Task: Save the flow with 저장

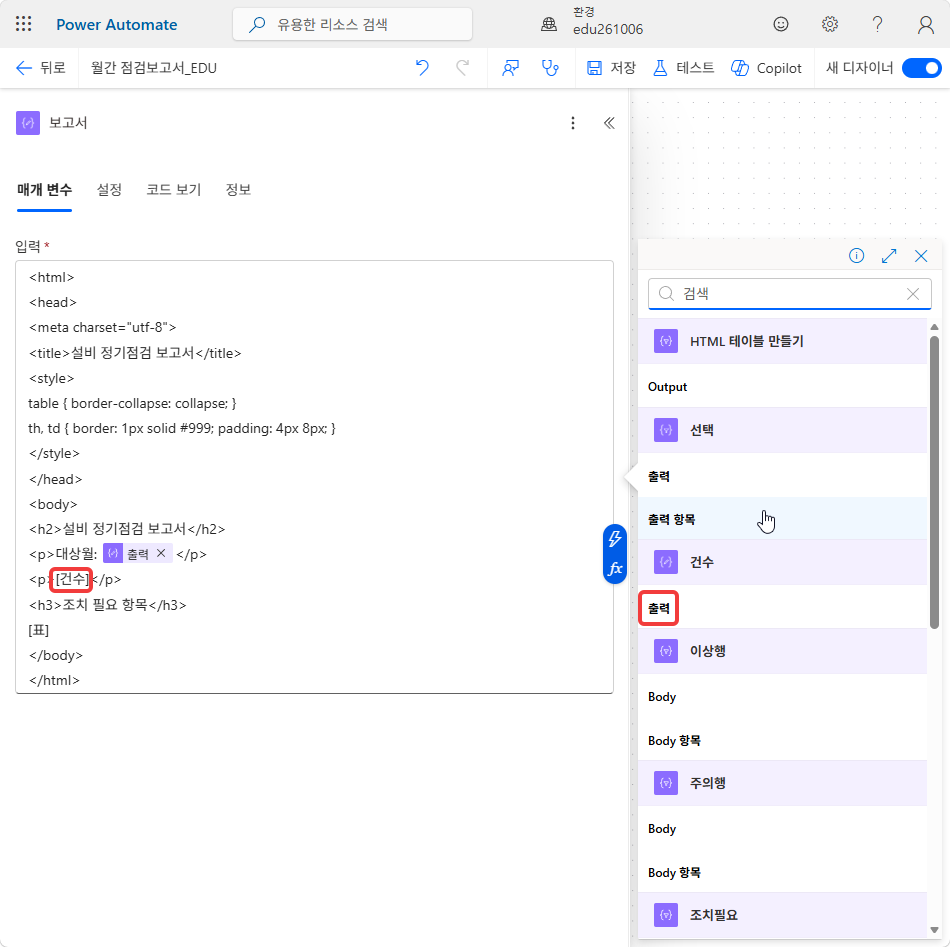Action: tap(611, 68)
